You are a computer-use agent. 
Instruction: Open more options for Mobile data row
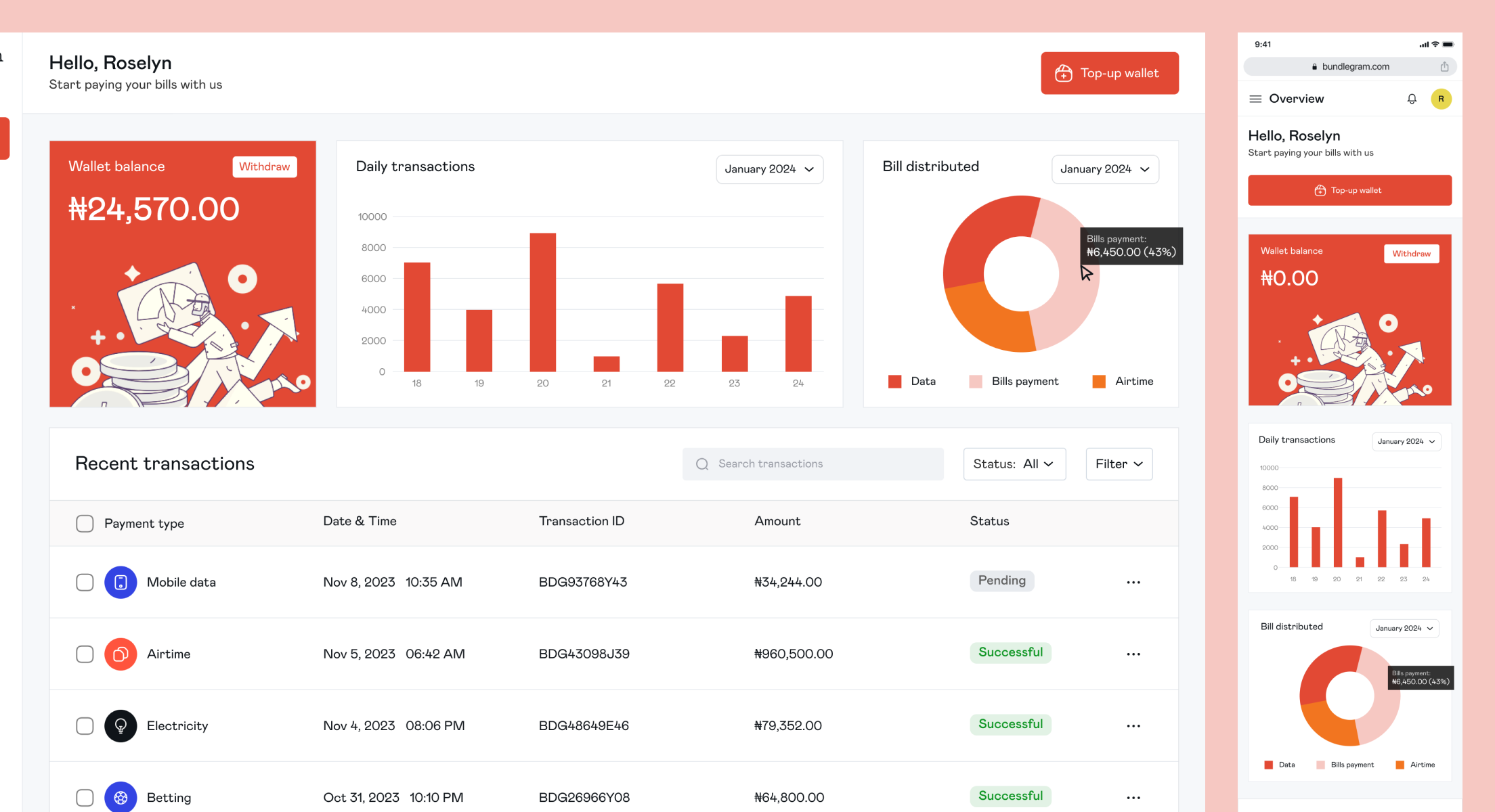[x=1133, y=582]
